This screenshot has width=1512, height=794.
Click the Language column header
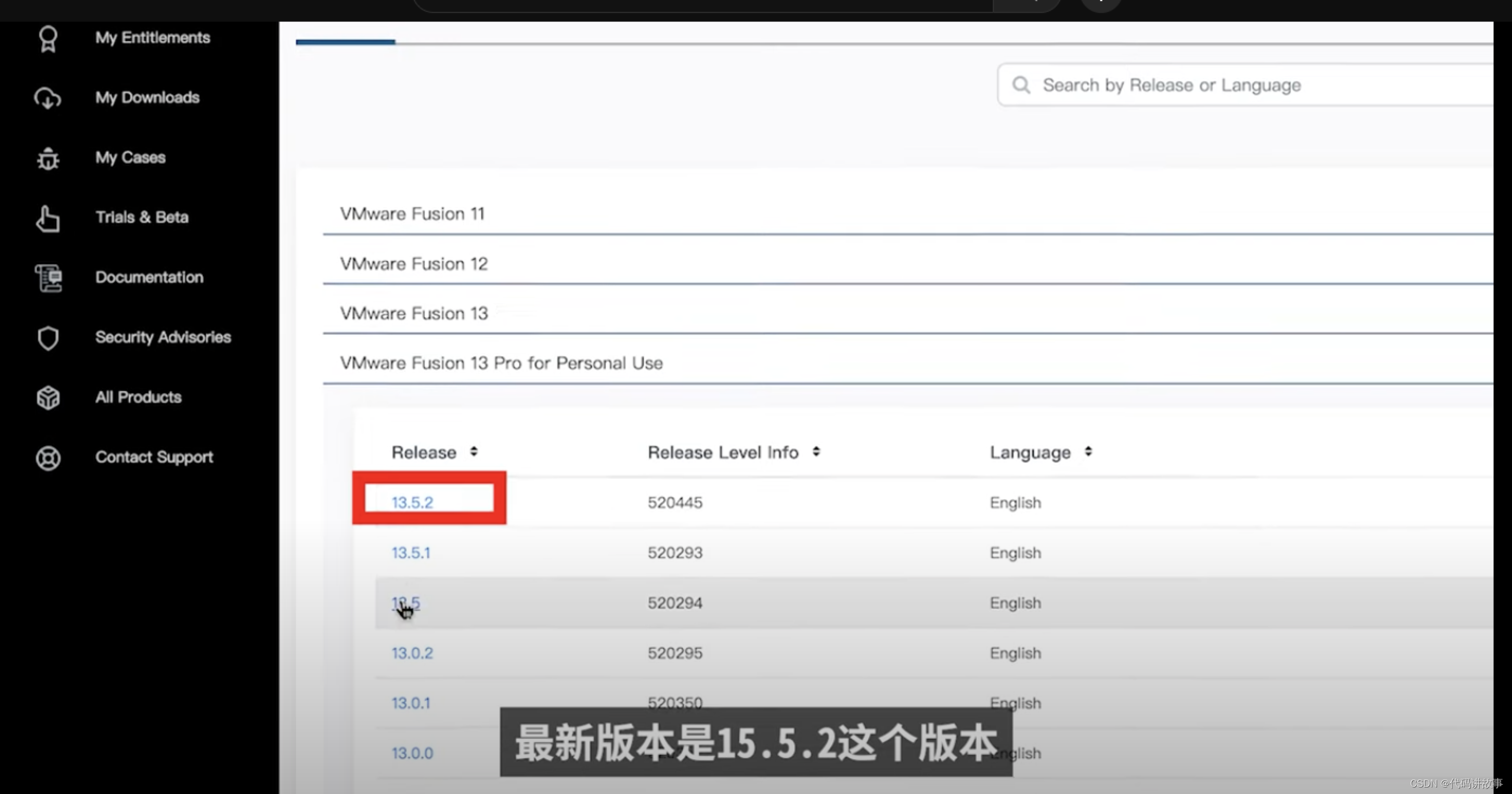(x=1030, y=452)
